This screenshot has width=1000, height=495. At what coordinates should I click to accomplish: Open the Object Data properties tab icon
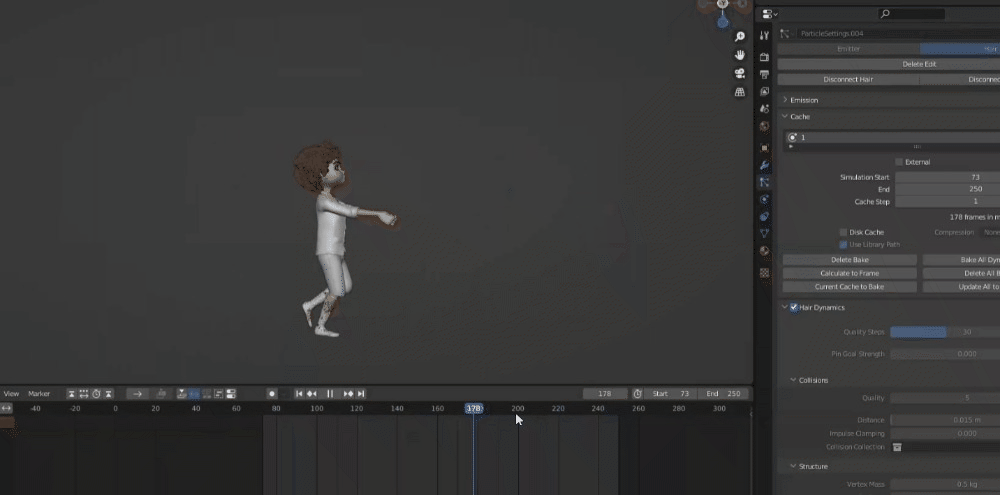(764, 233)
